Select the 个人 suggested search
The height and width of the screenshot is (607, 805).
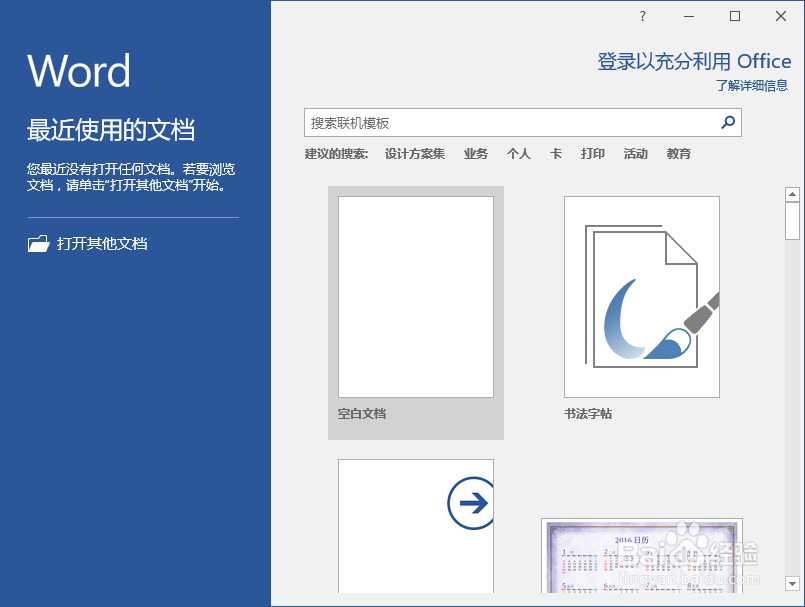(x=519, y=154)
